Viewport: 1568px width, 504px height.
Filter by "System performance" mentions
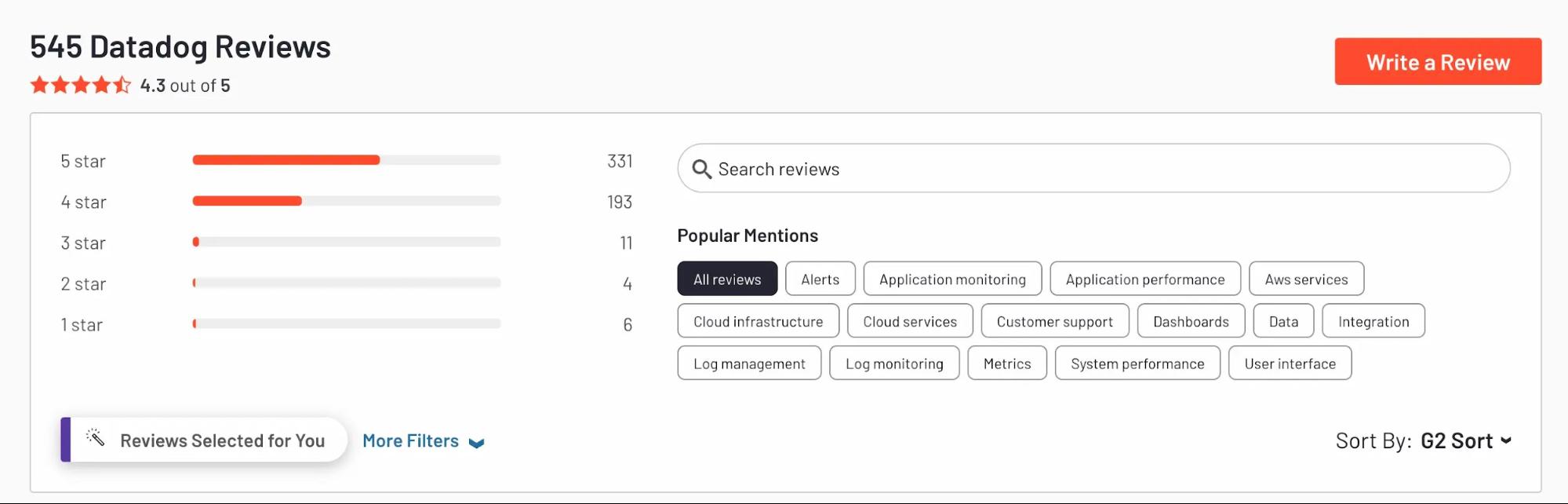[1137, 363]
